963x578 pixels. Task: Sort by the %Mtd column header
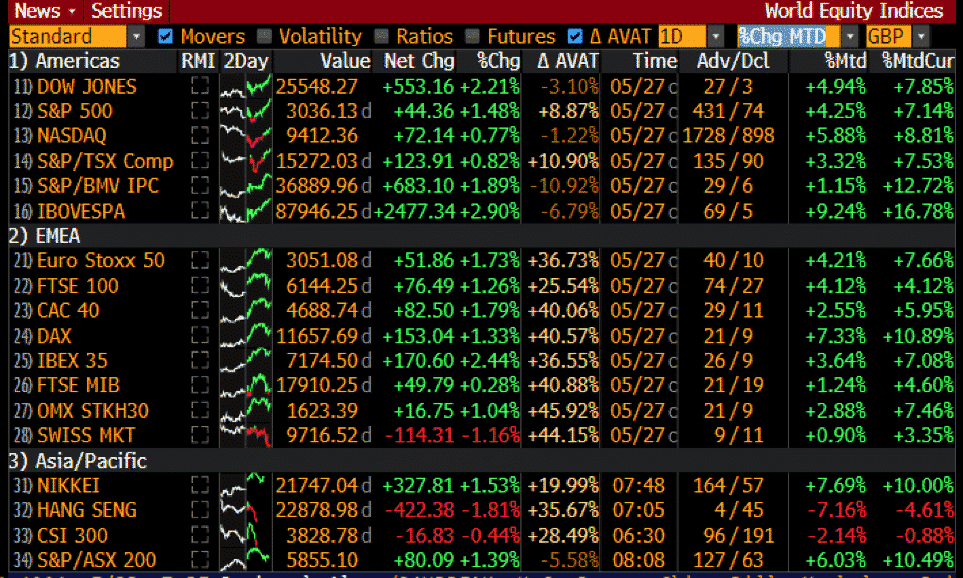(844, 61)
